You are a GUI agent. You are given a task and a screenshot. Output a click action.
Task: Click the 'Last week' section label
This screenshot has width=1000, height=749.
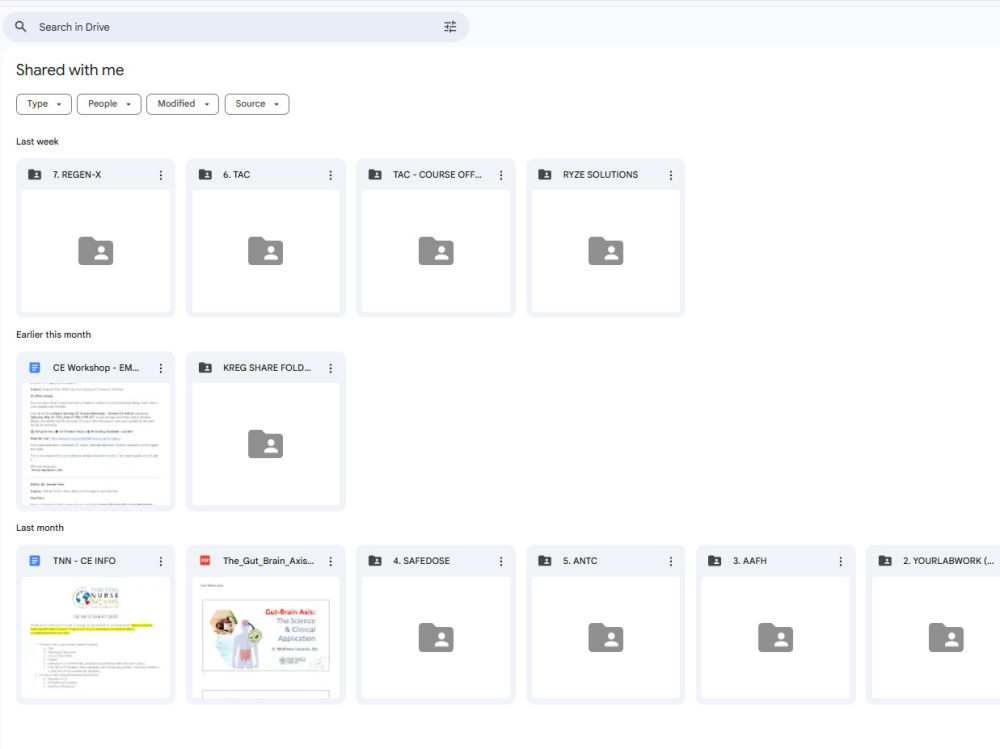coord(37,142)
